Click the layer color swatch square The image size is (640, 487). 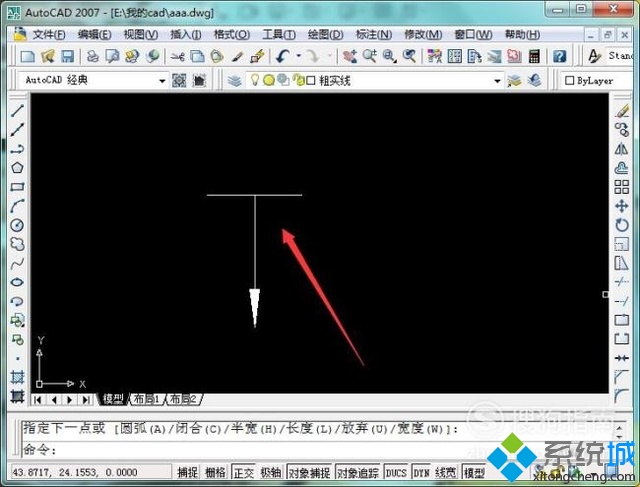311,81
